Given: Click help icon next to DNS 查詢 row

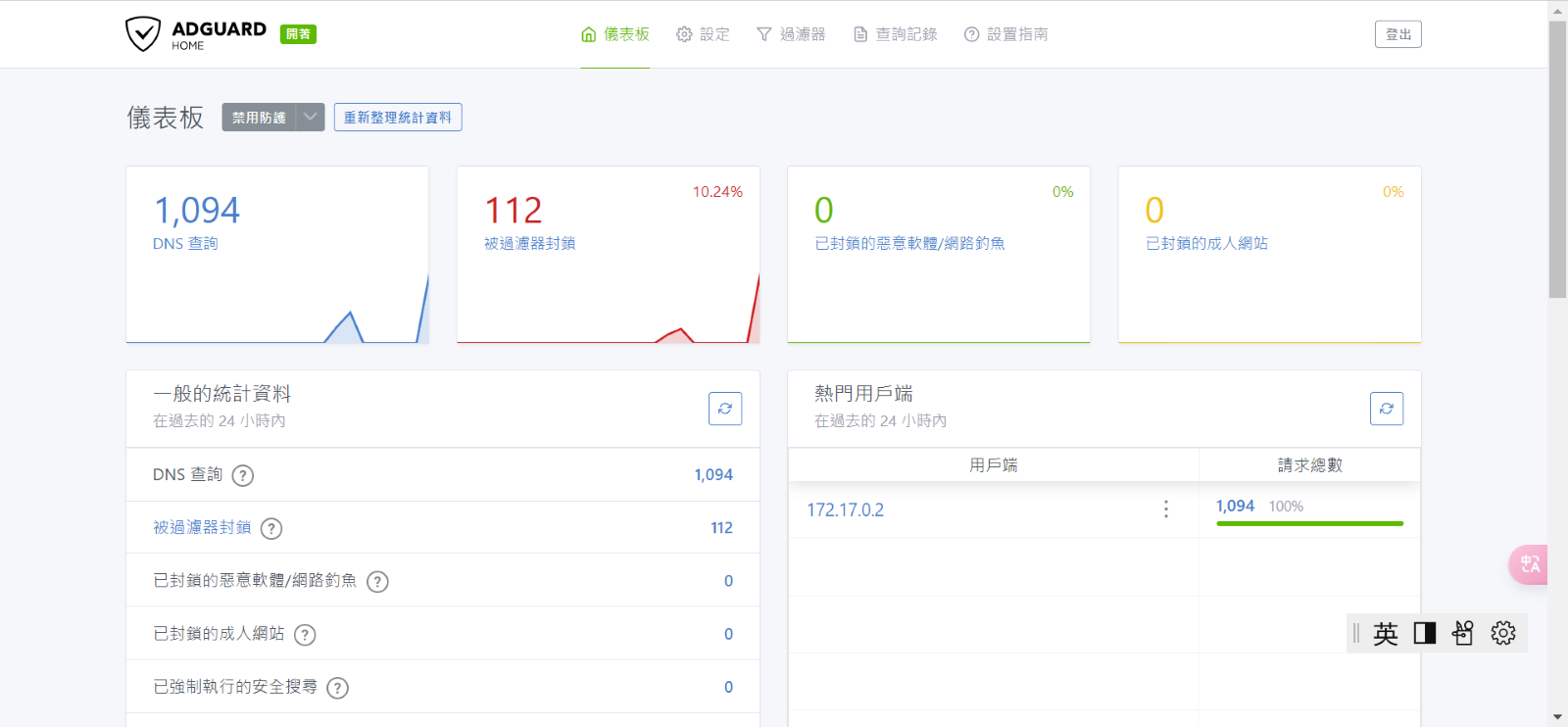Looking at the screenshot, I should (243, 475).
